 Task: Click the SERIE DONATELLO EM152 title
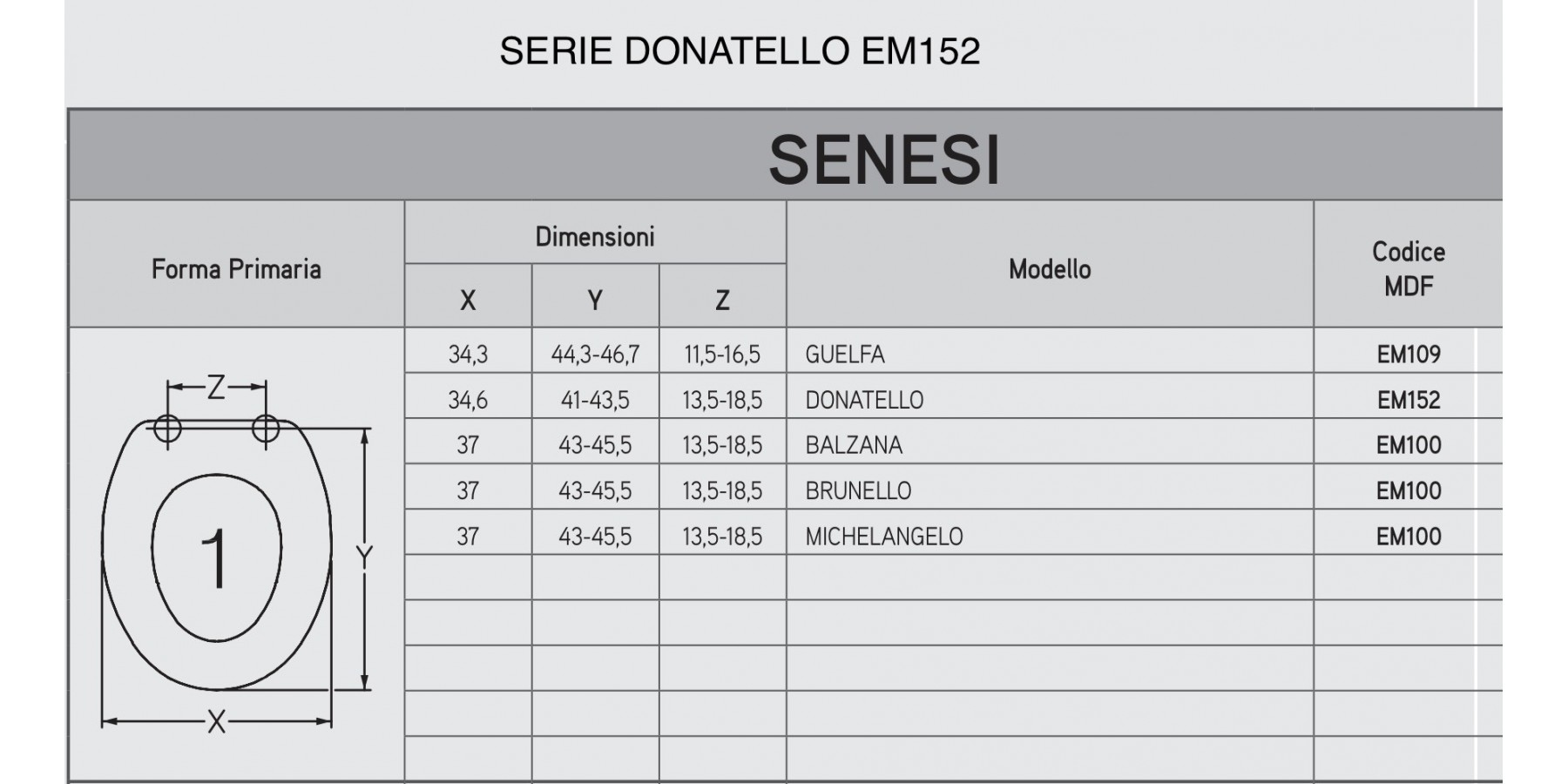point(740,51)
